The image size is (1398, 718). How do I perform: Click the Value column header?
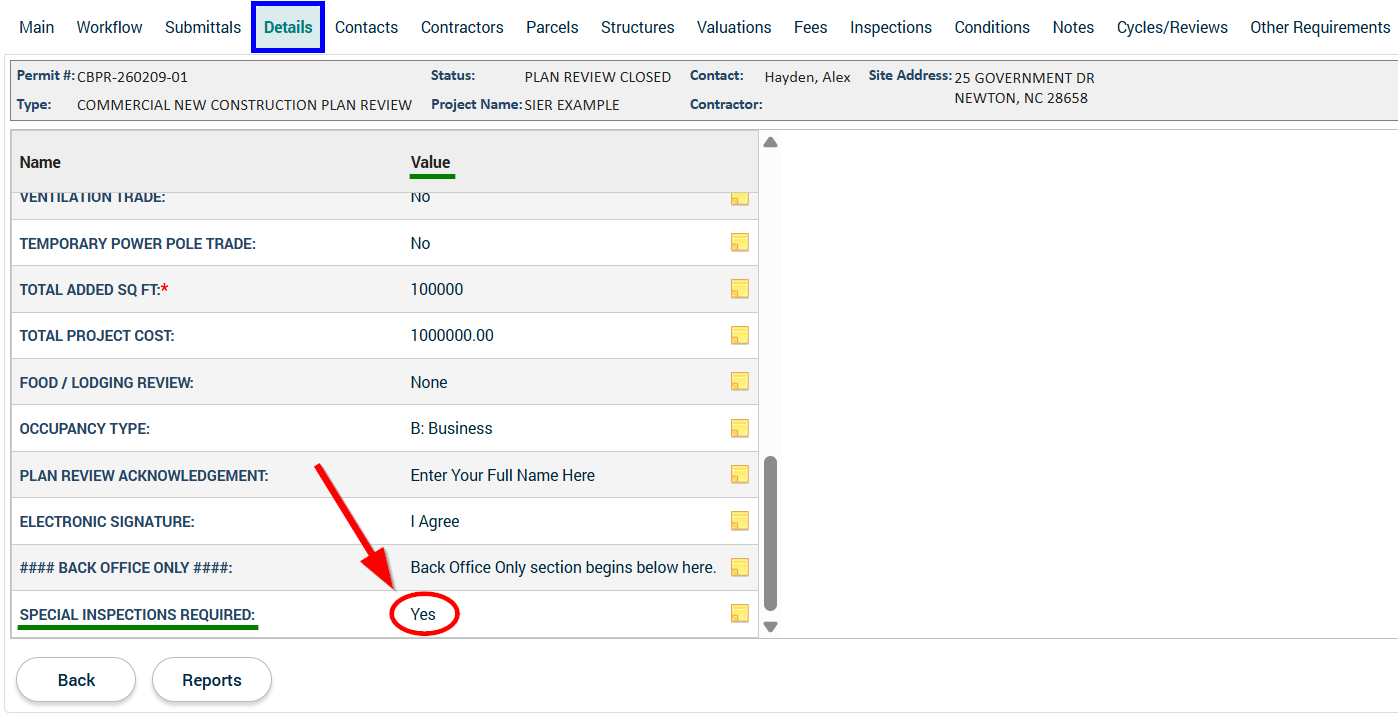pyautogui.click(x=430, y=162)
